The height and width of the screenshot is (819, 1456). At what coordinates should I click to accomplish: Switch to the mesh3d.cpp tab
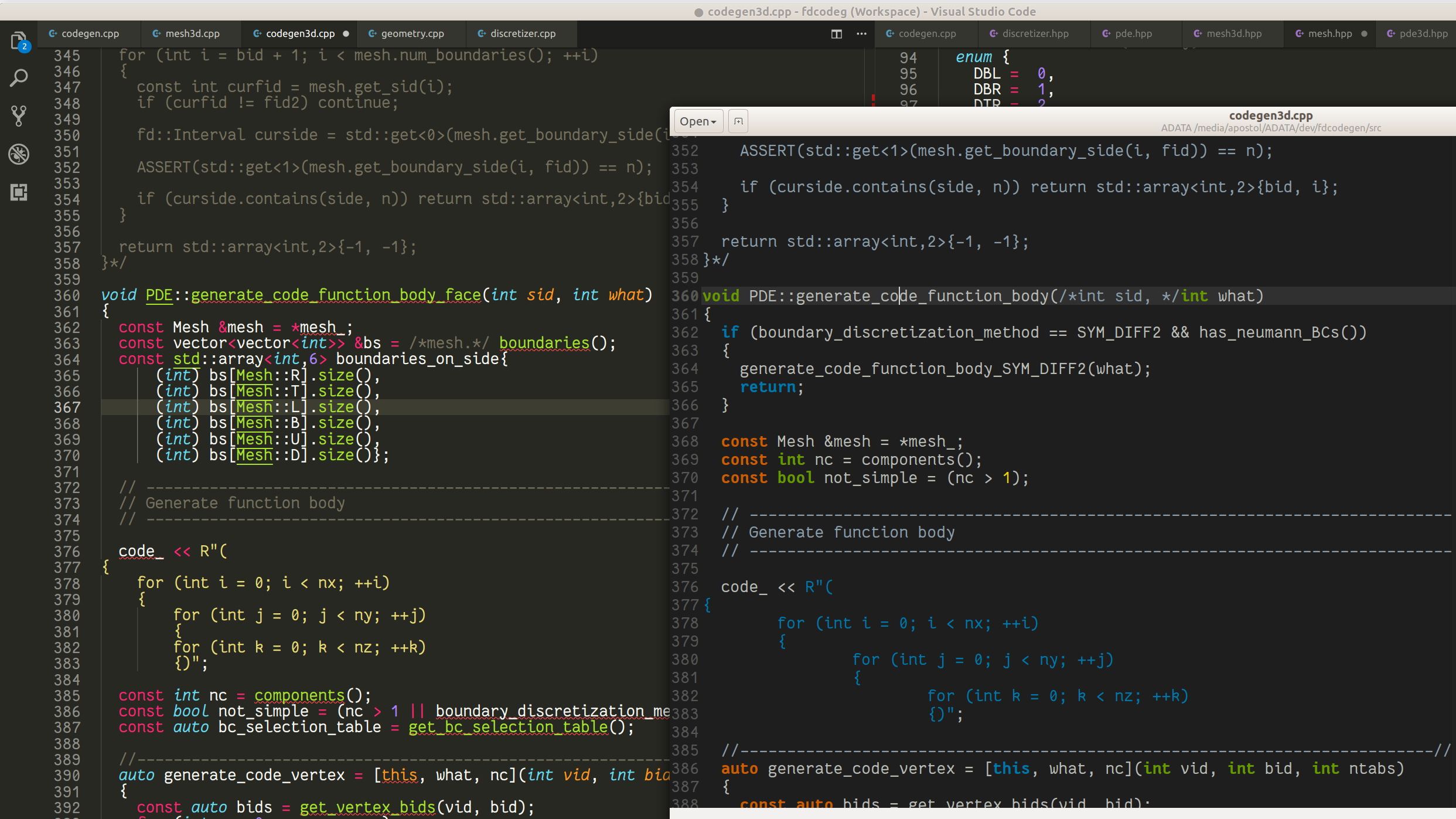click(192, 34)
